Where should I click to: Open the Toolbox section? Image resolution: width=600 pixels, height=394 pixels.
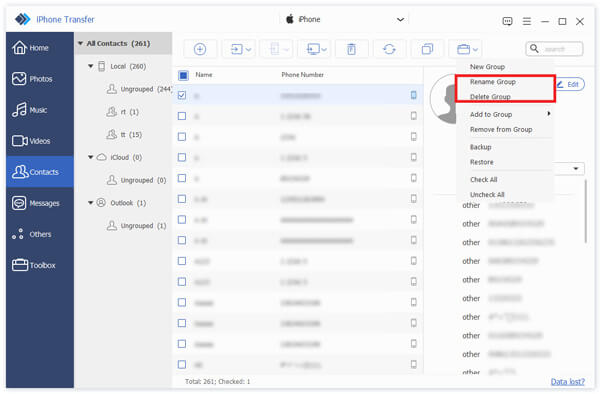pyautogui.click(x=39, y=265)
